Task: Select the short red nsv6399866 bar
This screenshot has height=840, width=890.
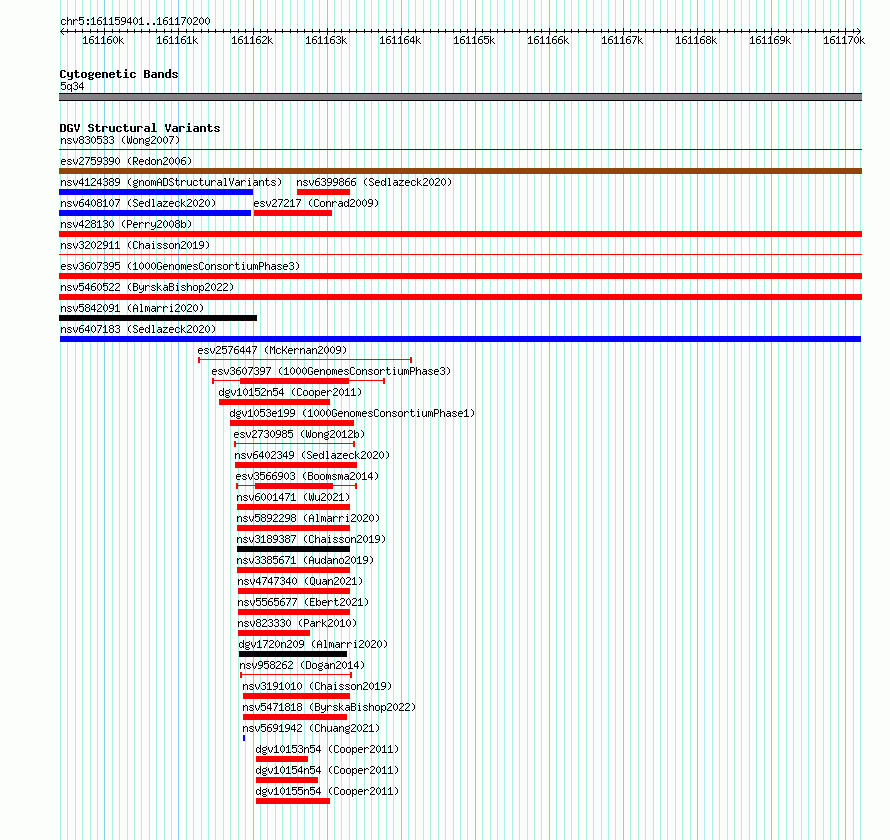Action: point(324,192)
